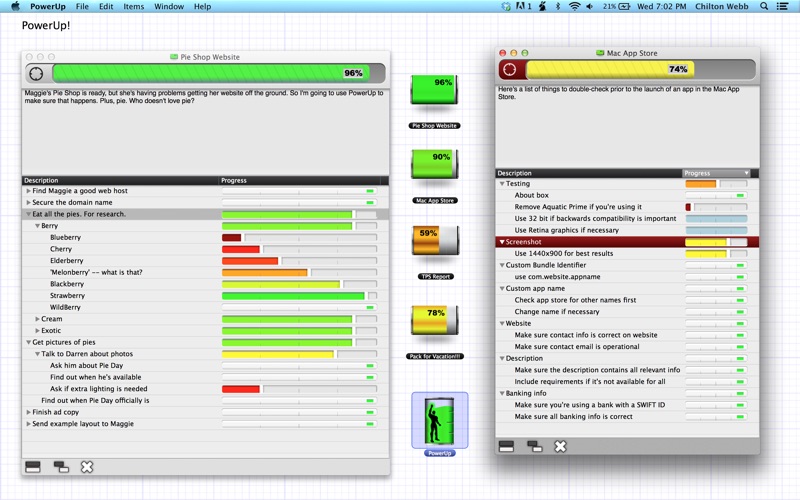The image size is (800, 500).
Task: Select use com.website.appname row
Action: pos(627,277)
